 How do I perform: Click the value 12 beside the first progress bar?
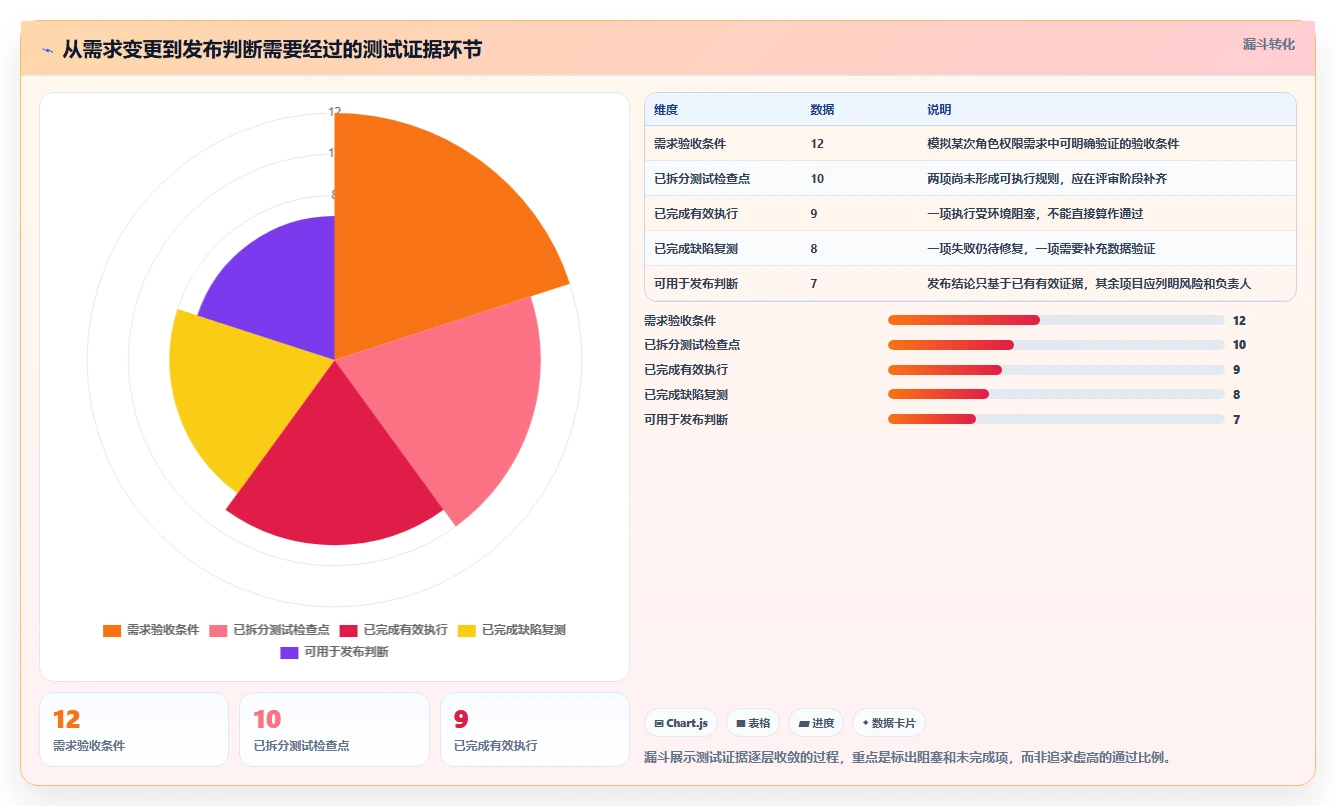coord(1239,321)
